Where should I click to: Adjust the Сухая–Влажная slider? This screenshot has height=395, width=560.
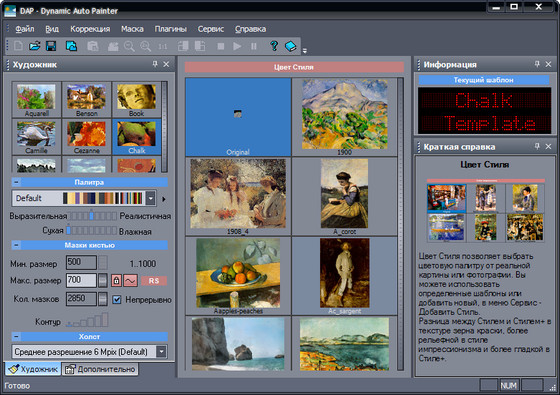(x=91, y=230)
